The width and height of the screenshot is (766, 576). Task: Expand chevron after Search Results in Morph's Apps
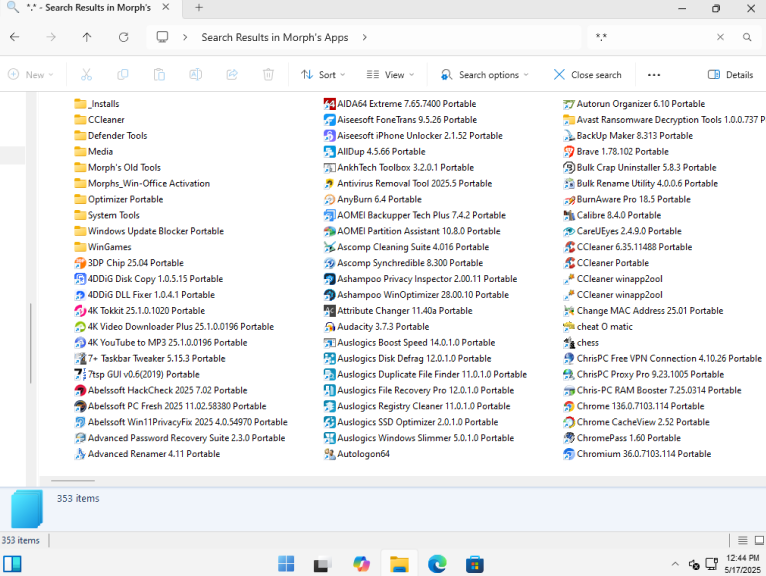pyautogui.click(x=364, y=37)
